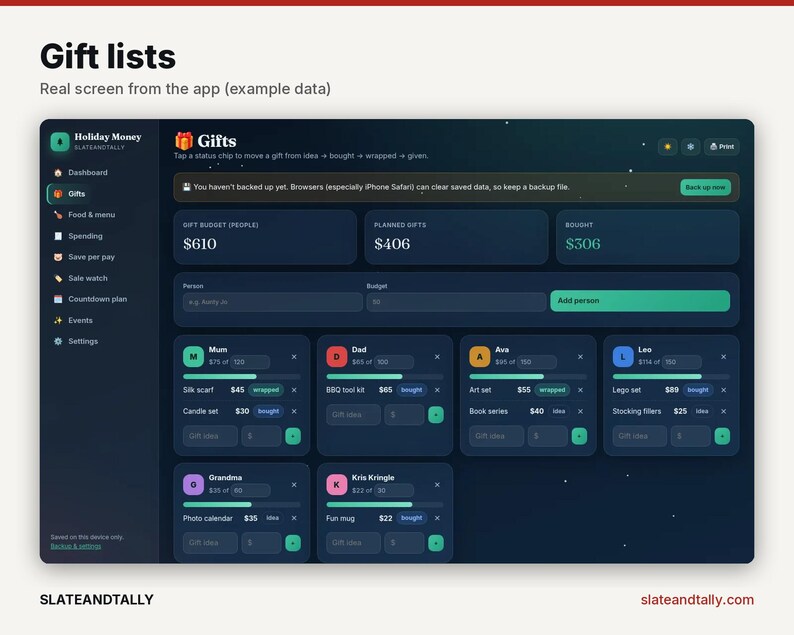The image size is (794, 635).
Task: Remove Leo's card with X
Action: [724, 357]
